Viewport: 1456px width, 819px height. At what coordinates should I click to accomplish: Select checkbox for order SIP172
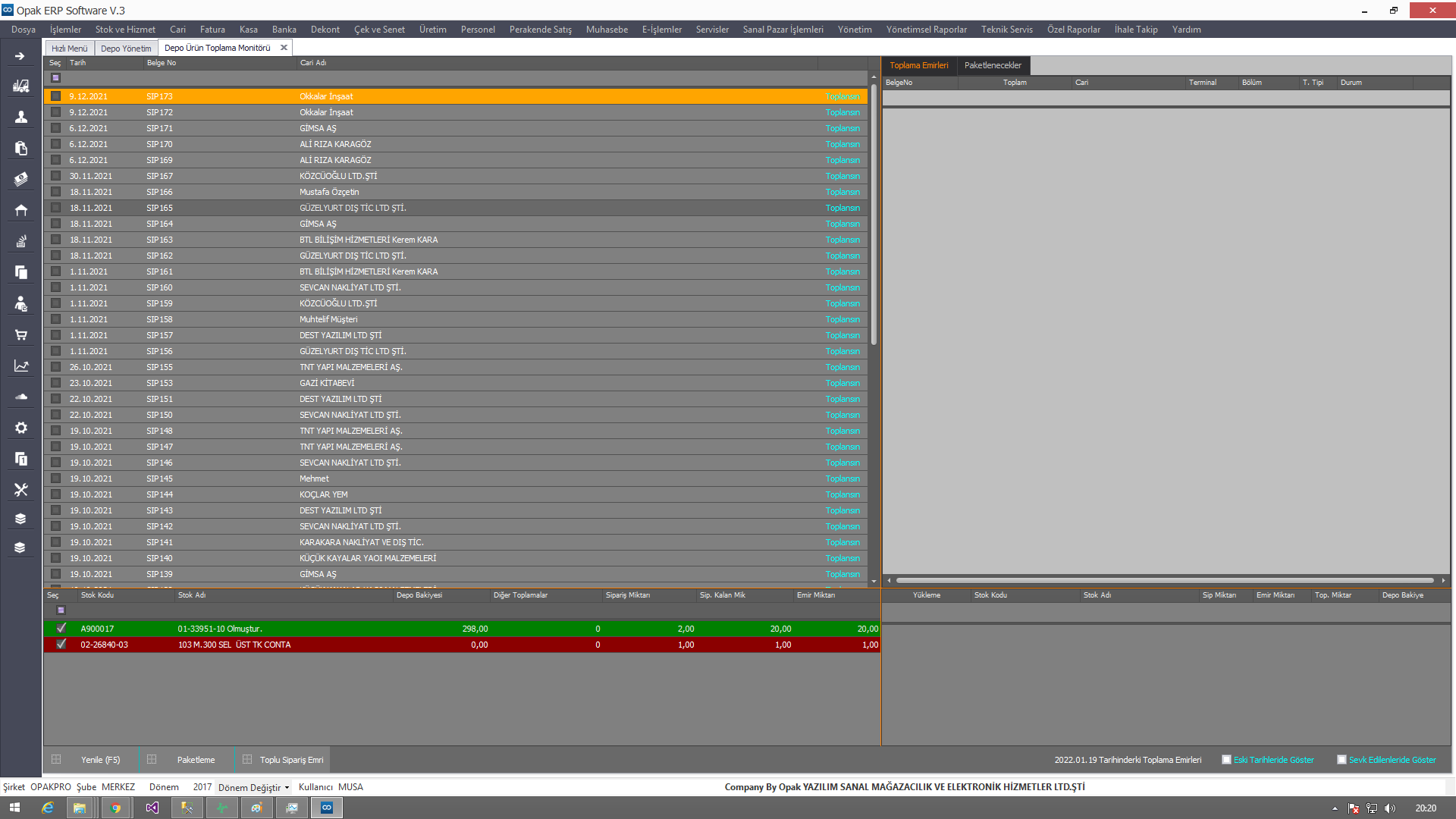[55, 112]
